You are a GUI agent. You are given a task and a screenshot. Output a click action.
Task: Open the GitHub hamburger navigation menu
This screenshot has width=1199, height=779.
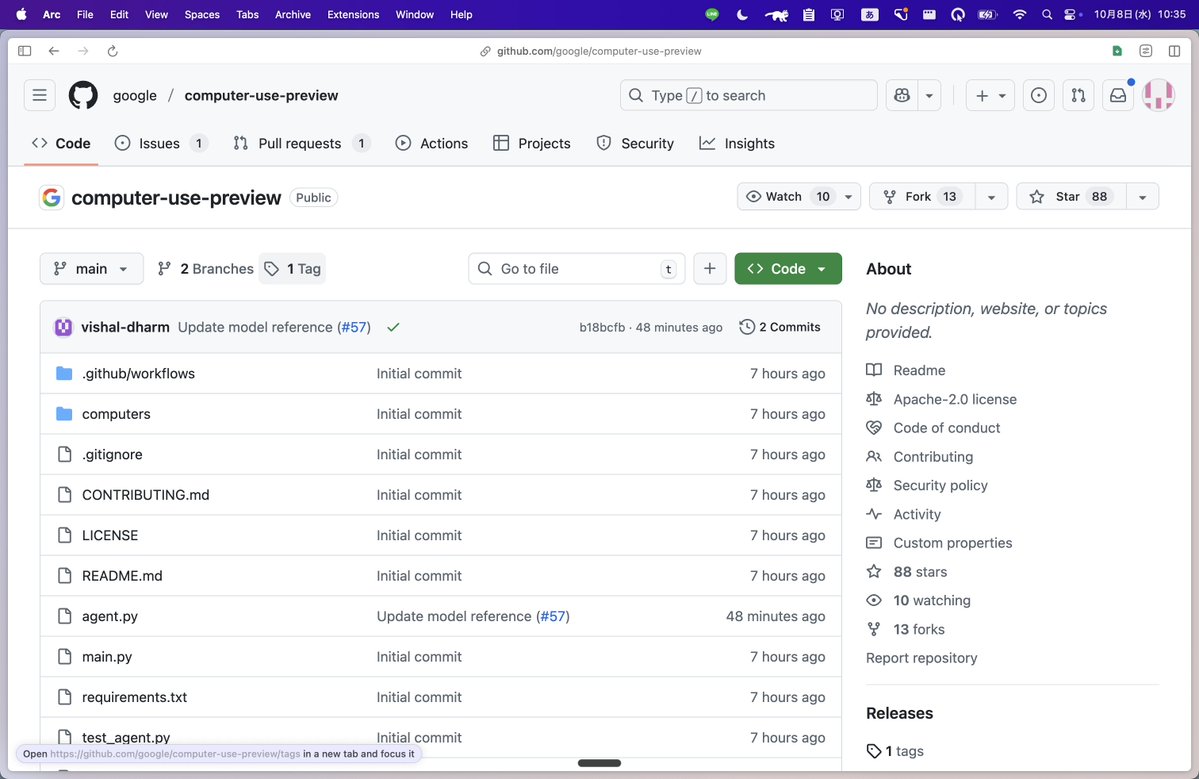pyautogui.click(x=39, y=96)
